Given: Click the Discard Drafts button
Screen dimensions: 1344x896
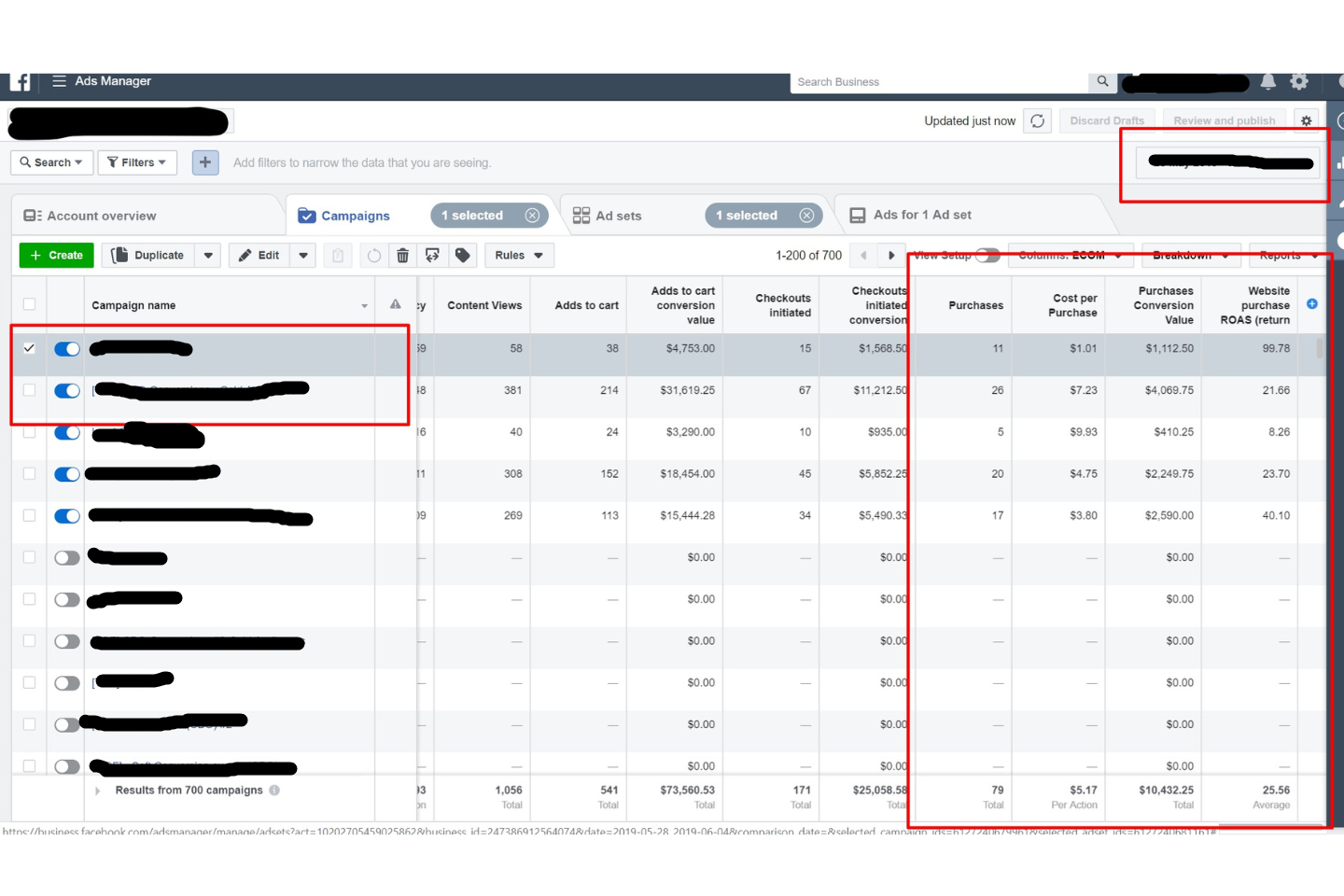Looking at the screenshot, I should click(x=1107, y=120).
